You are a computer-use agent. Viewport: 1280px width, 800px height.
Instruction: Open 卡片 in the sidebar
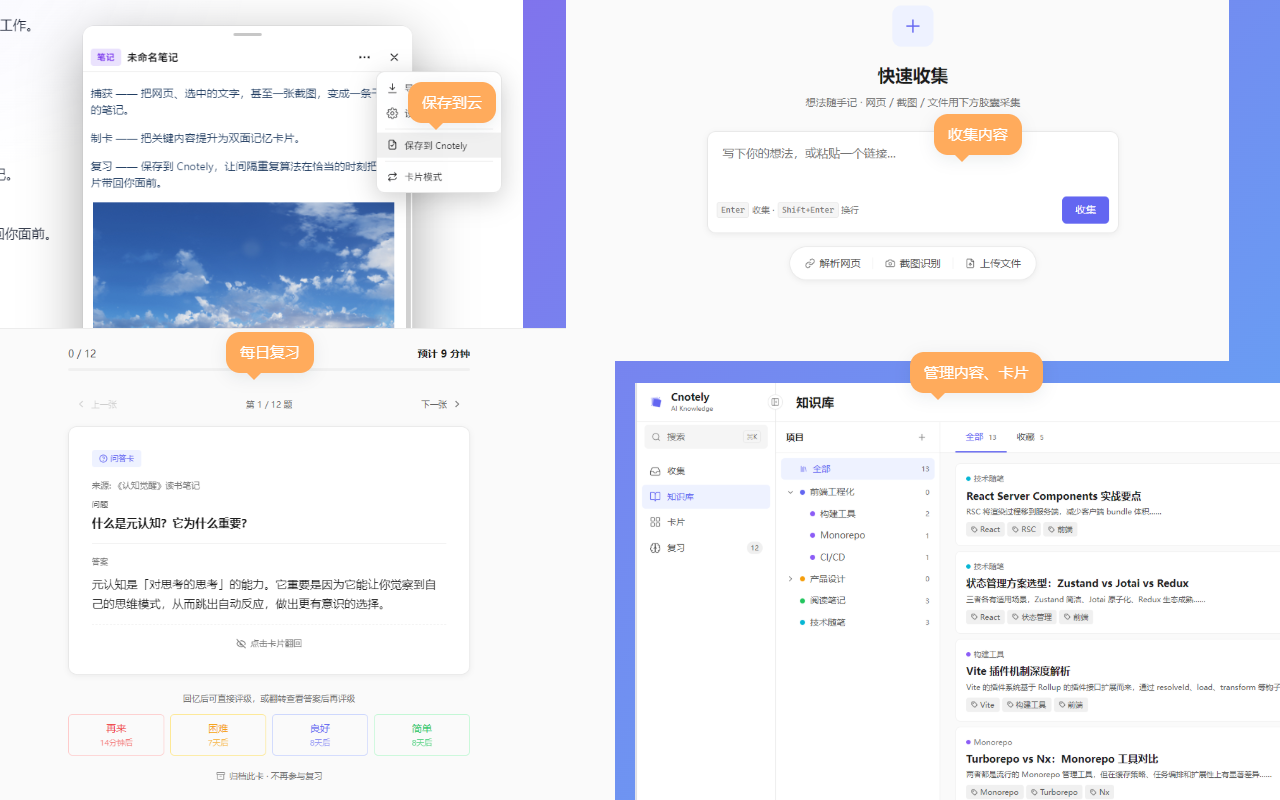(705, 522)
